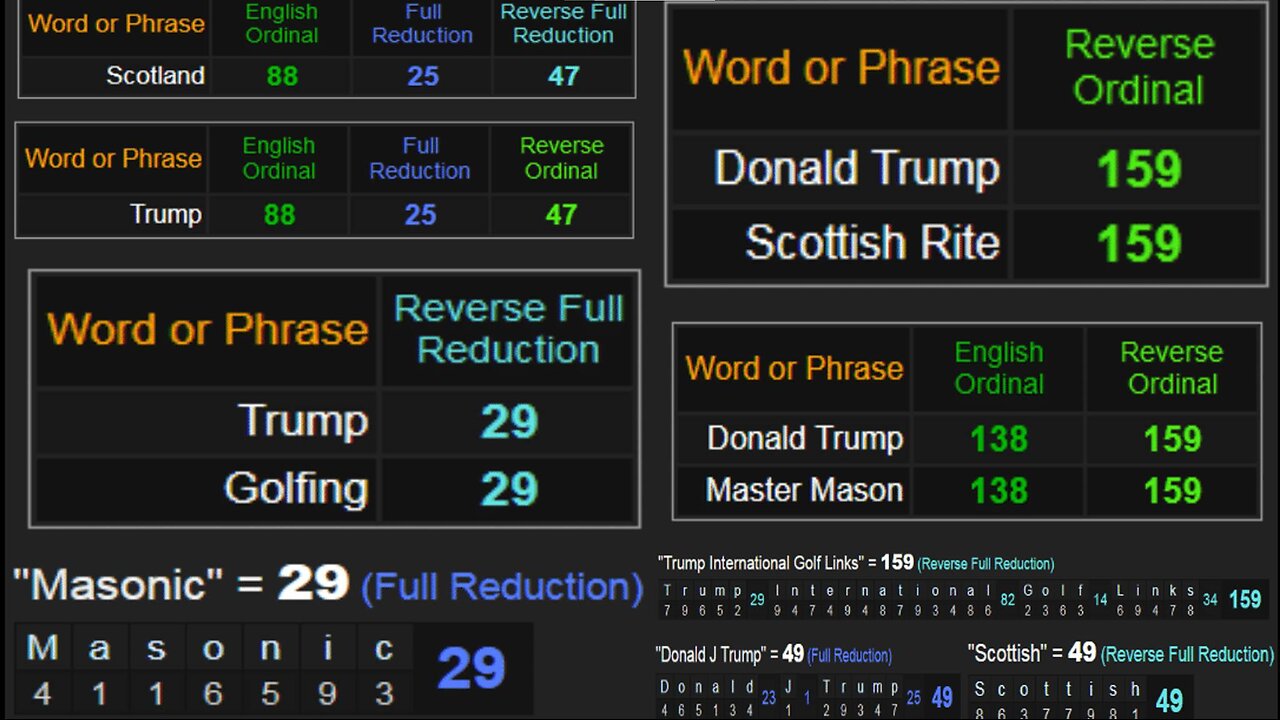
Task: Click English Ordinal header in the Scotland table
Action: [x=281, y=24]
